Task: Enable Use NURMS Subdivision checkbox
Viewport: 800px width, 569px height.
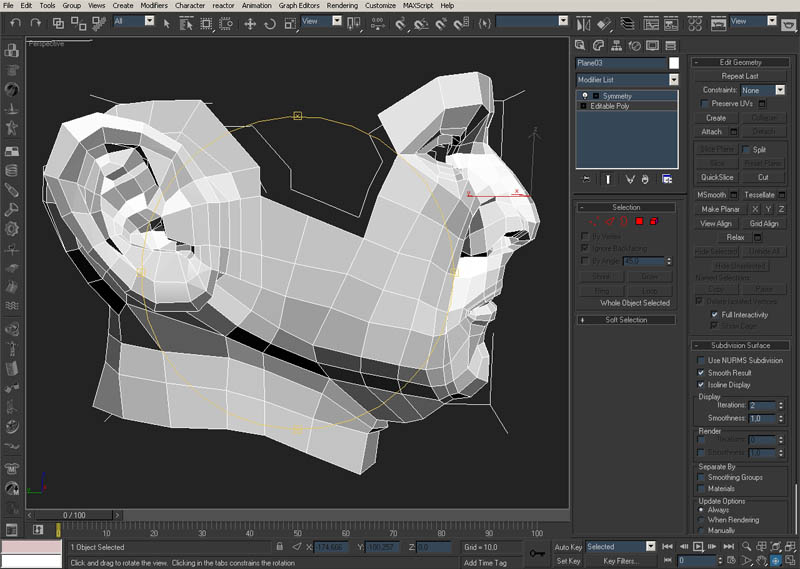Action: click(701, 360)
